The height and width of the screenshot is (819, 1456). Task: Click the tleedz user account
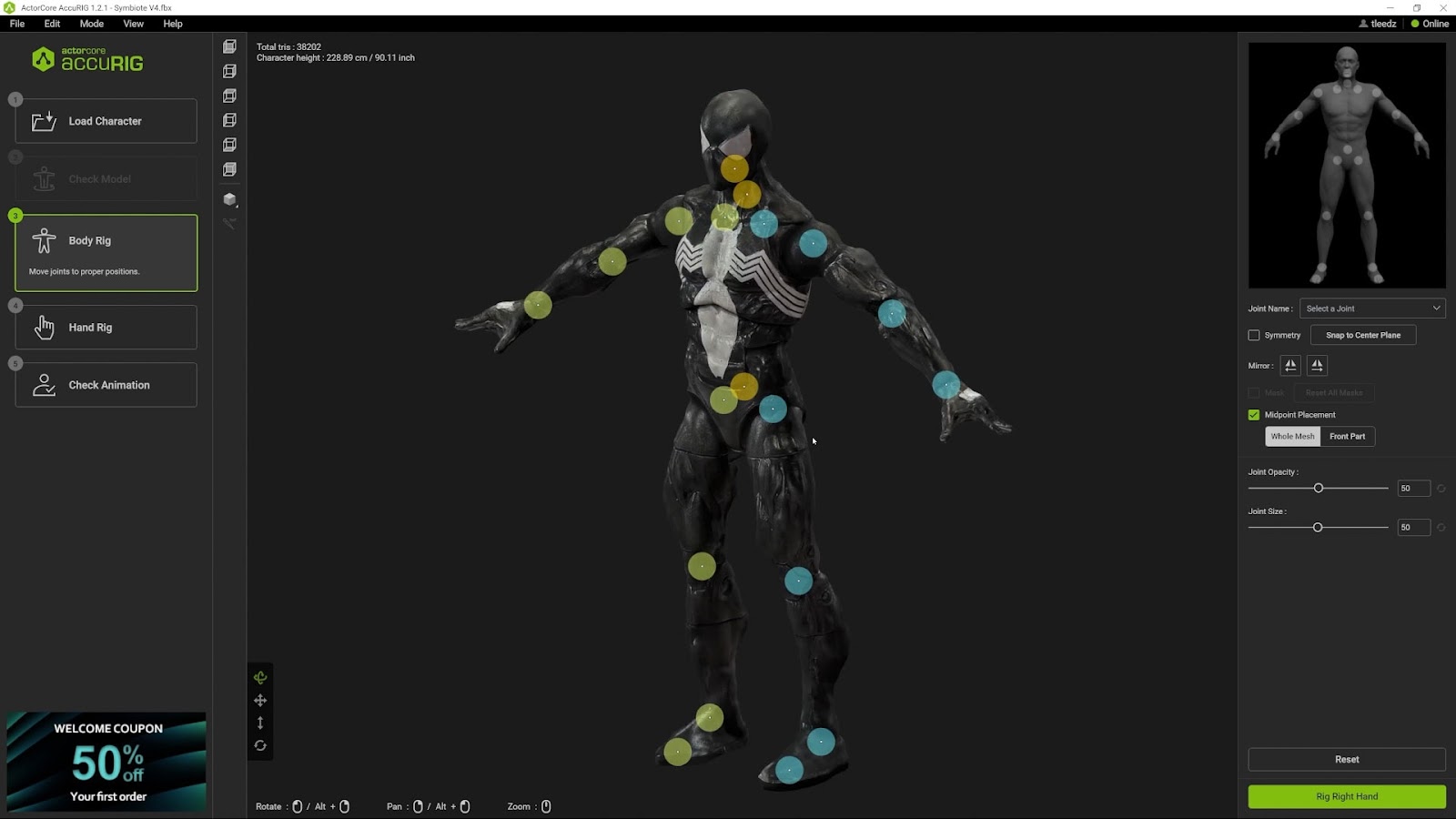1378,24
